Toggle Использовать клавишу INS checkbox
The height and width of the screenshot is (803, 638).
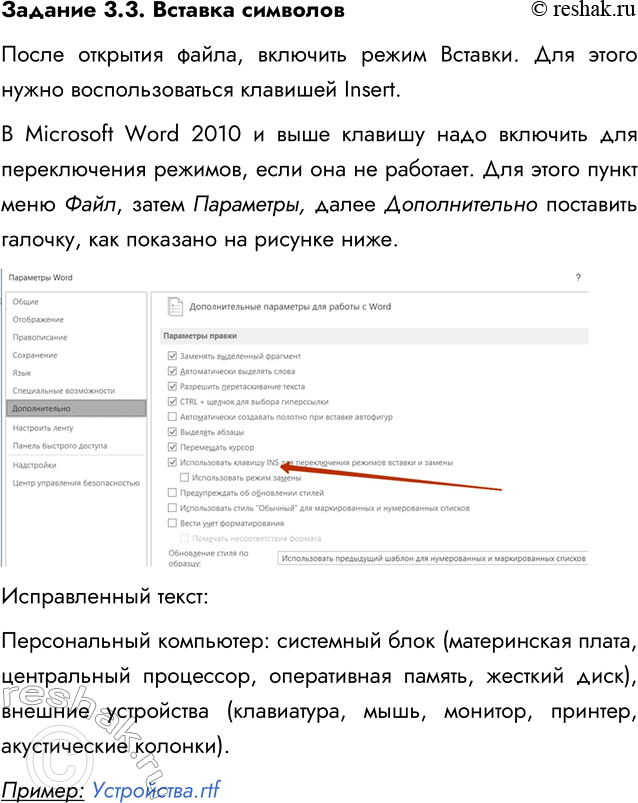(x=173, y=463)
